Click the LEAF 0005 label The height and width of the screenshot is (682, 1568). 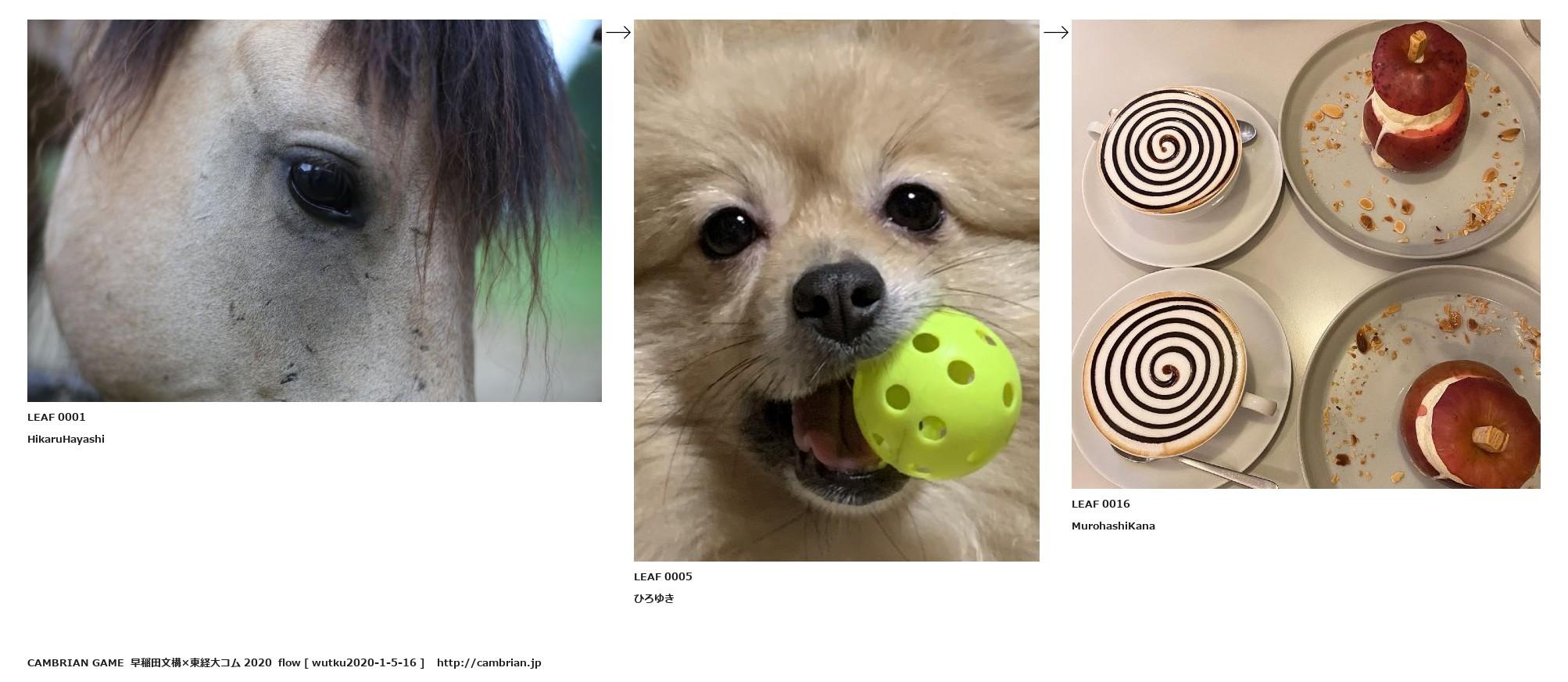pyautogui.click(x=663, y=576)
